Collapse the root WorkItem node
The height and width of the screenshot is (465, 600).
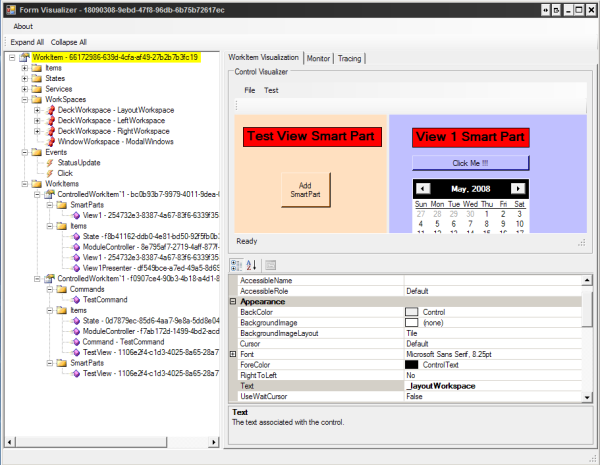click(x=12, y=57)
